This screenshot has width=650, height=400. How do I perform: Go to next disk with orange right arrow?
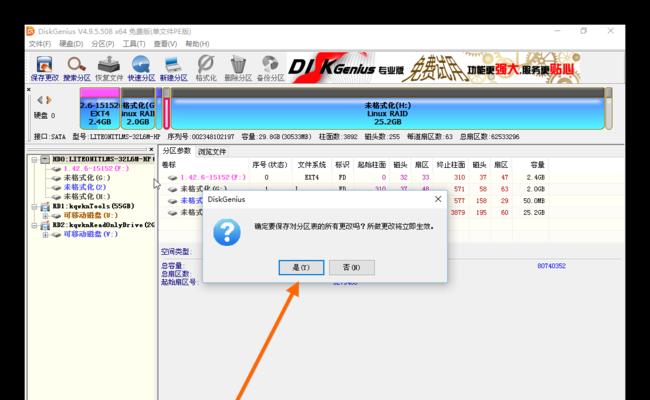click(49, 100)
